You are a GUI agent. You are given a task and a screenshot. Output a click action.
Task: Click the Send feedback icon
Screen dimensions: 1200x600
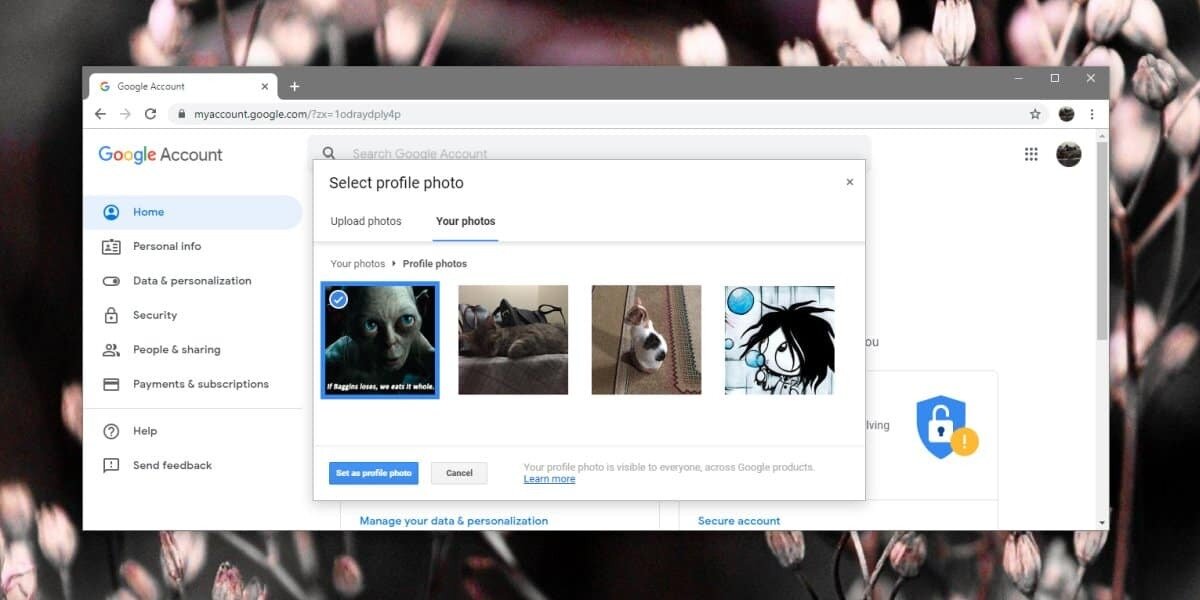click(112, 465)
